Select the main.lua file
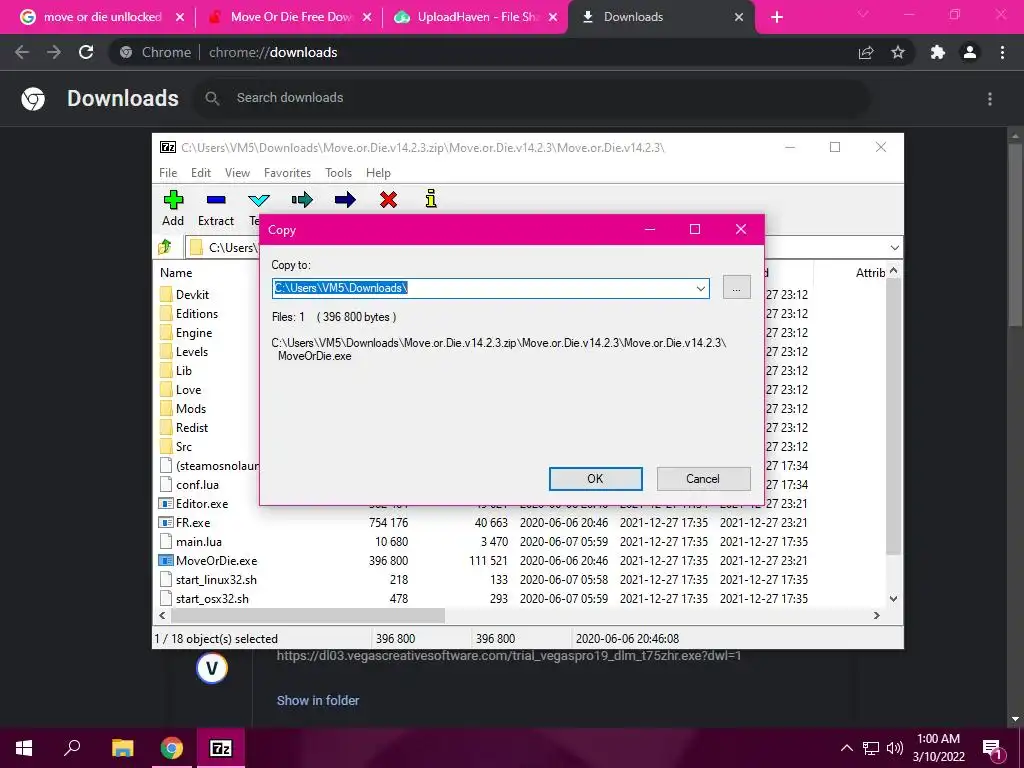 [191, 541]
